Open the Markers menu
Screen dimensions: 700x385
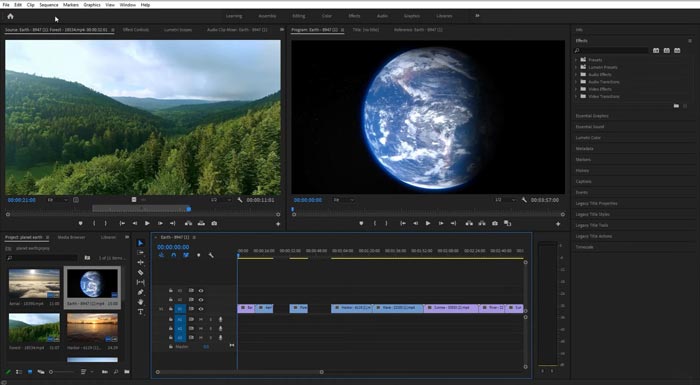(x=71, y=4)
